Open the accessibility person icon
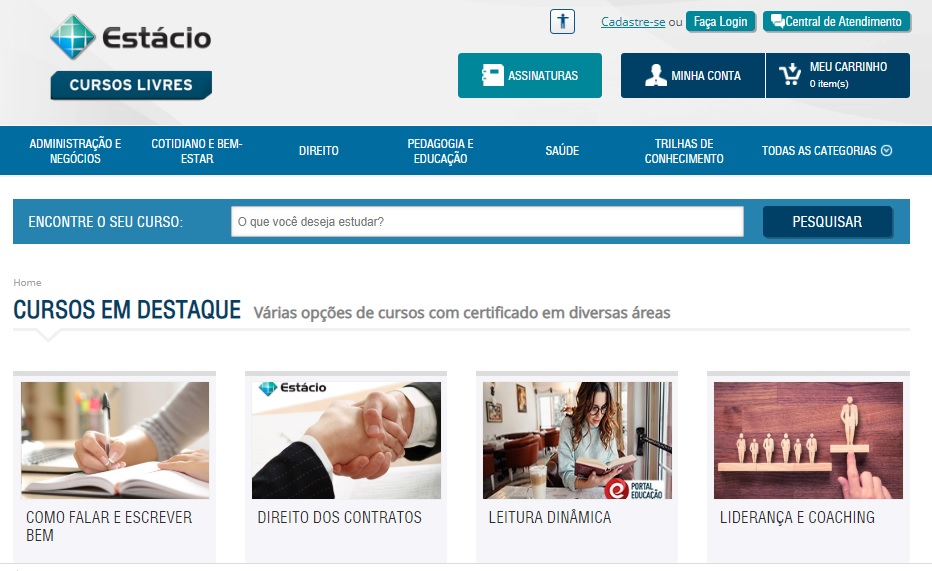This screenshot has width=932, height=571. point(562,22)
